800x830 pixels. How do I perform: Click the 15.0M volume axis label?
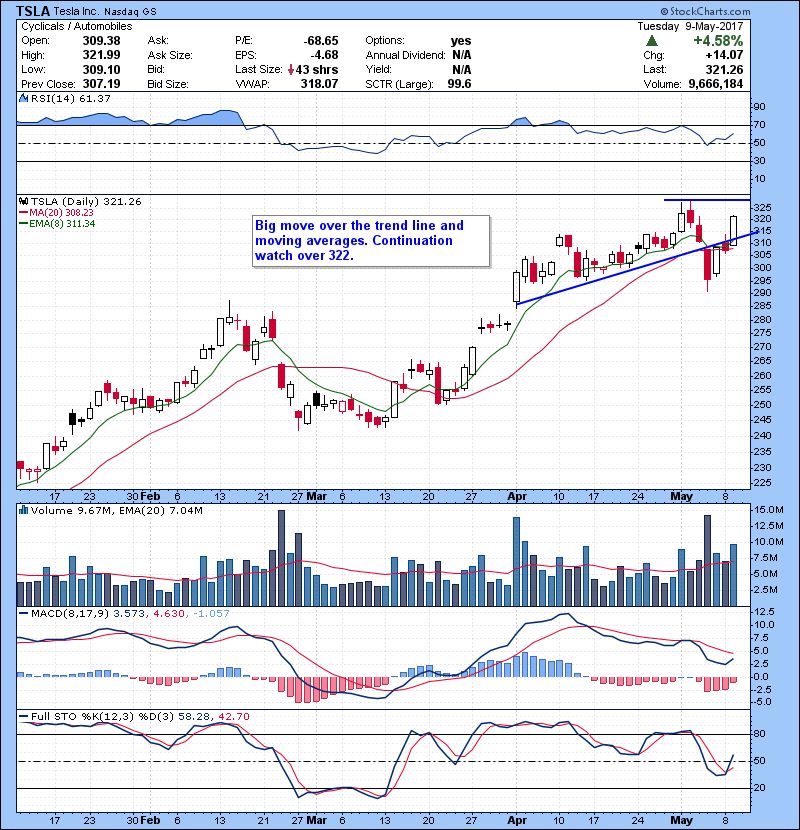[769, 510]
